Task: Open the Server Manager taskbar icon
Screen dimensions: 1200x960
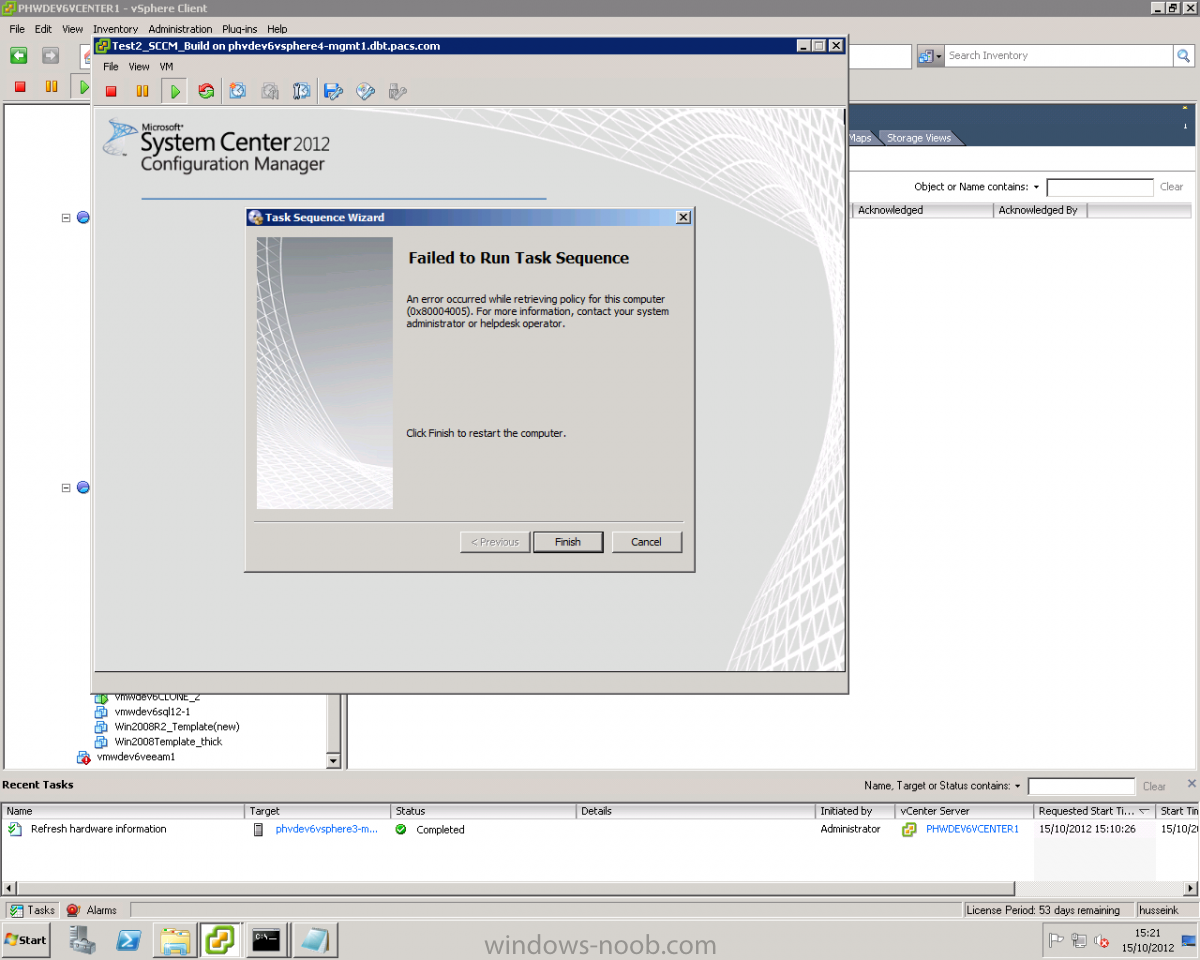Action: (82, 940)
